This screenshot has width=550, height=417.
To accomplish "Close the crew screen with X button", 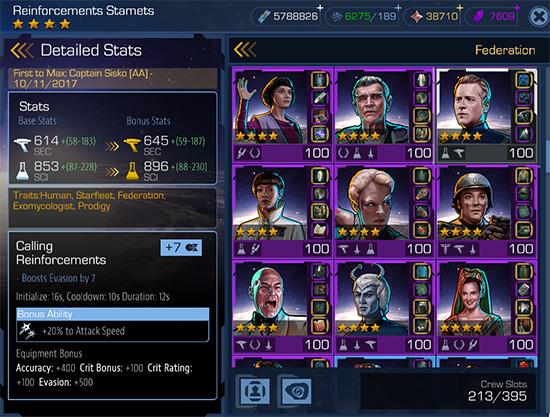I will pyautogui.click(x=538, y=16).
